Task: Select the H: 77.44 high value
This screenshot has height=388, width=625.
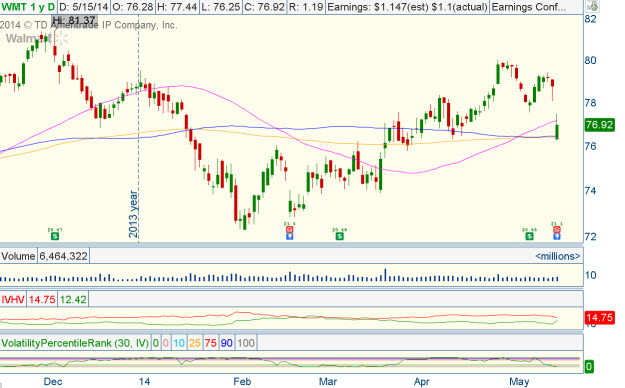Action: 177,7
